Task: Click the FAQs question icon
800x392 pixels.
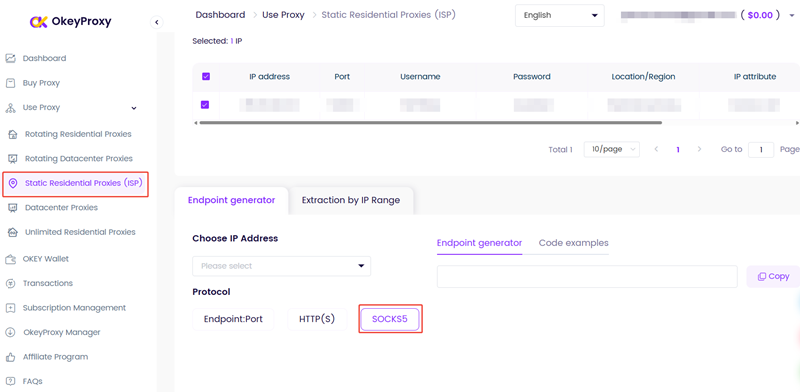Action: pos(10,381)
